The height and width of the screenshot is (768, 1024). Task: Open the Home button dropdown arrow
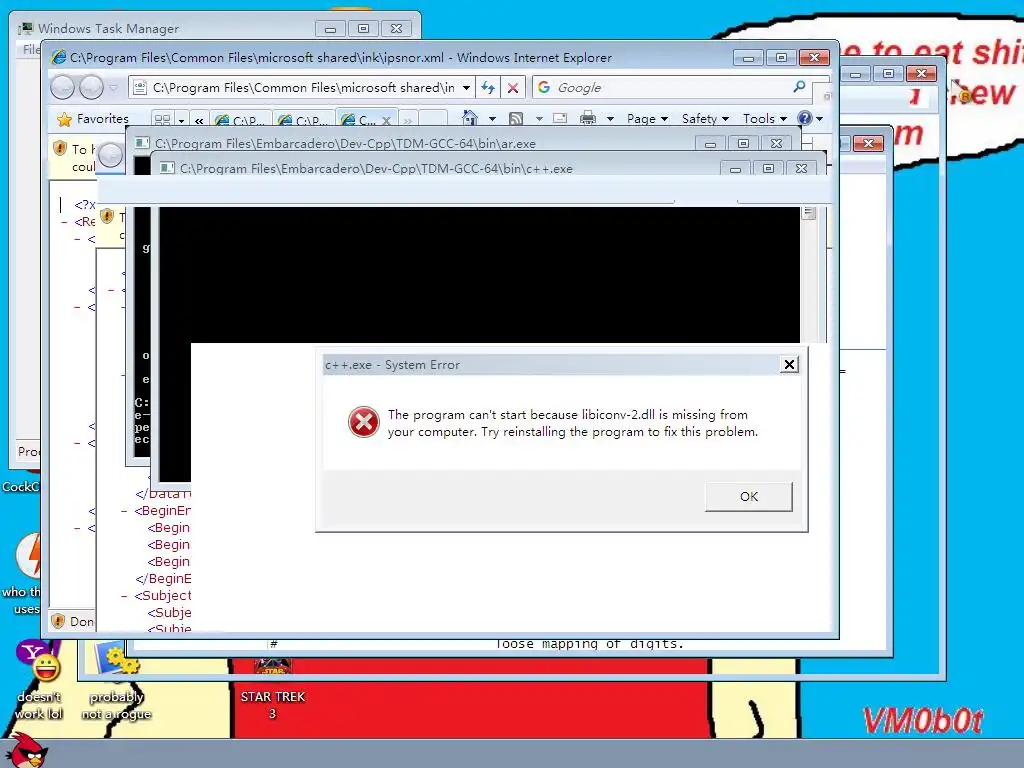(492, 119)
